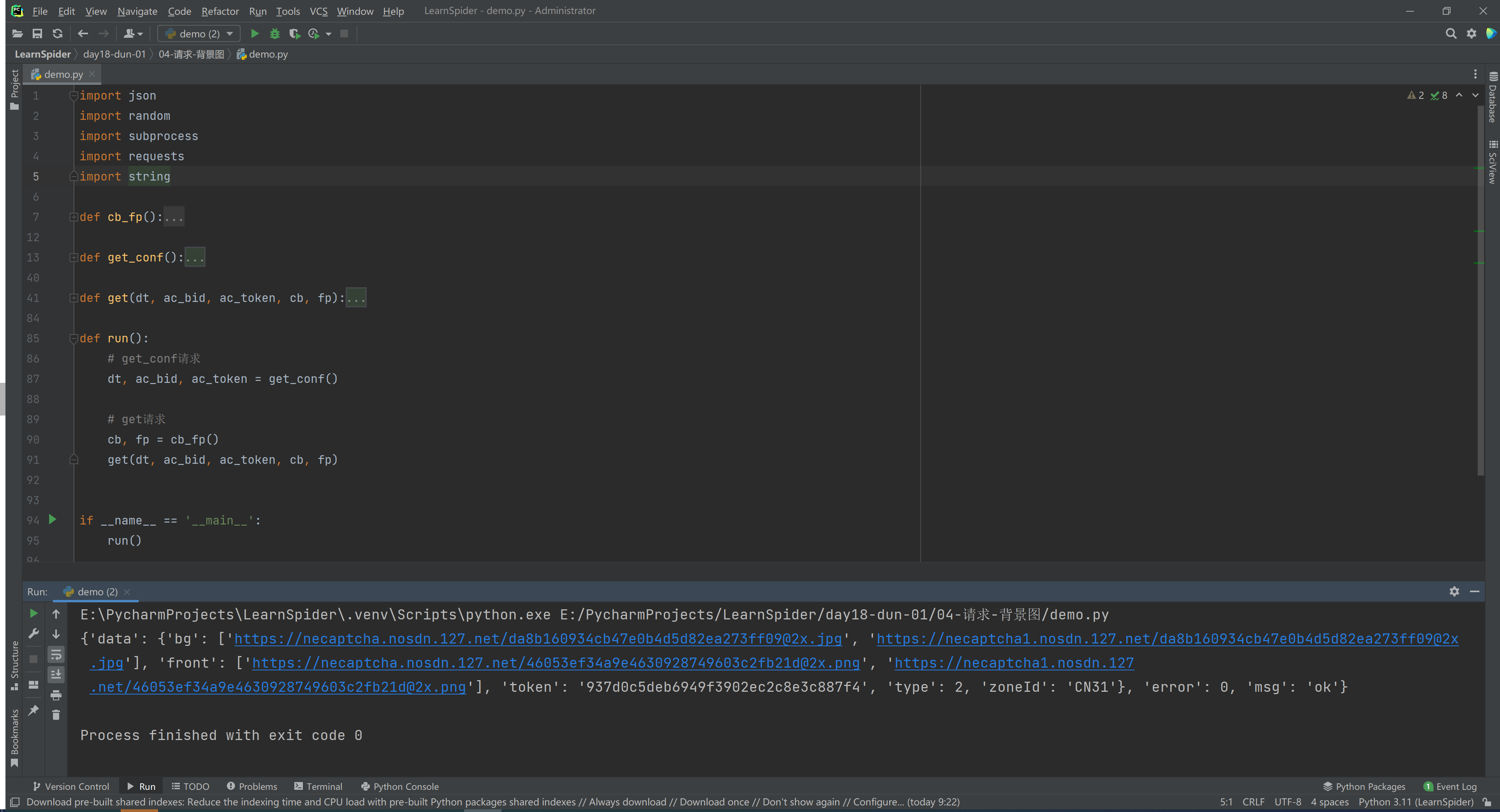Viewport: 1500px width, 812px height.
Task: Jump up the stack trace with up arrow
Action: coord(56,614)
